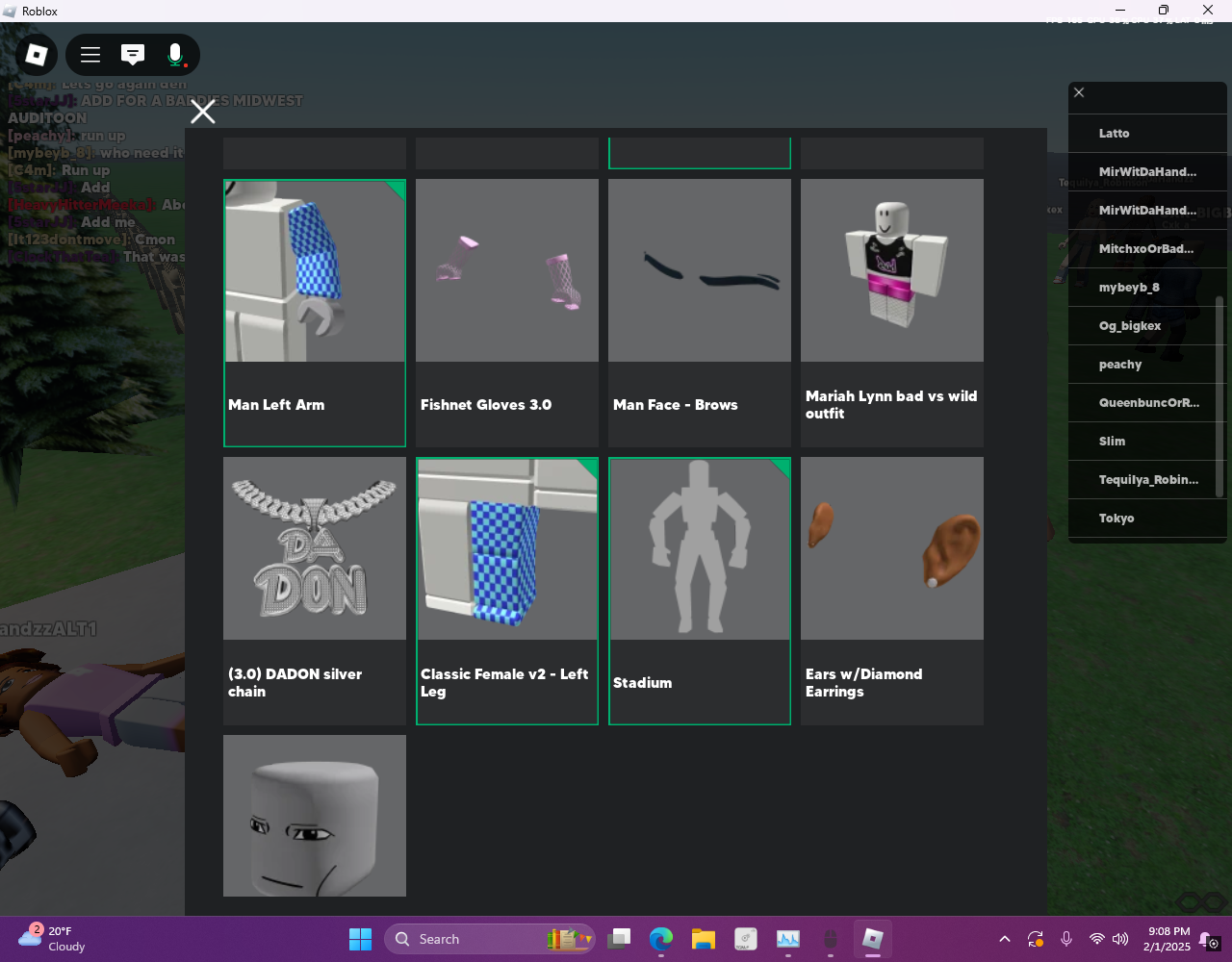Select Classic Female v2 - Left Leg item
The image size is (1232, 962).
pyautogui.click(x=507, y=591)
